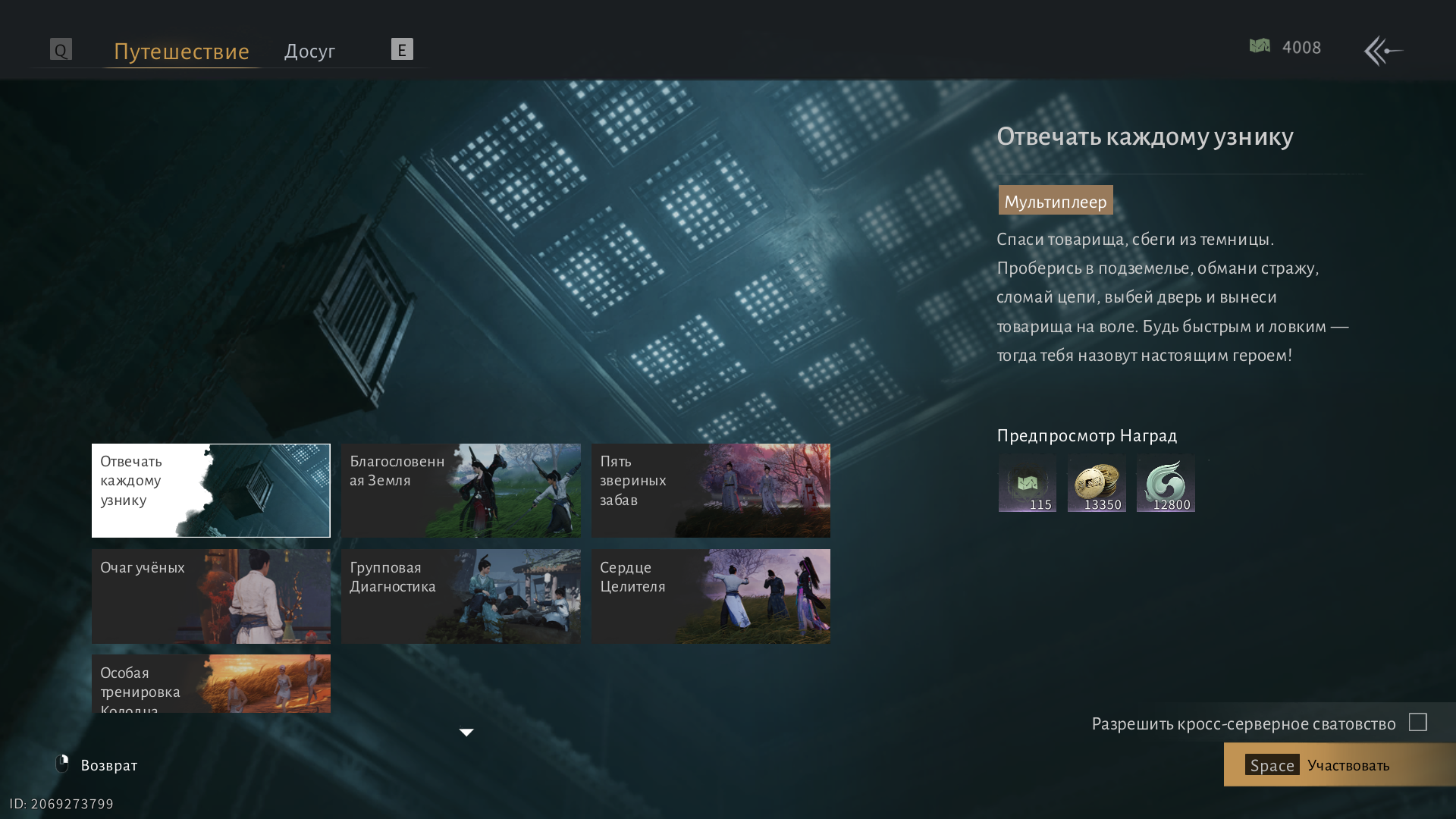
Task: Select the Сердце Целителя card
Action: (x=711, y=596)
